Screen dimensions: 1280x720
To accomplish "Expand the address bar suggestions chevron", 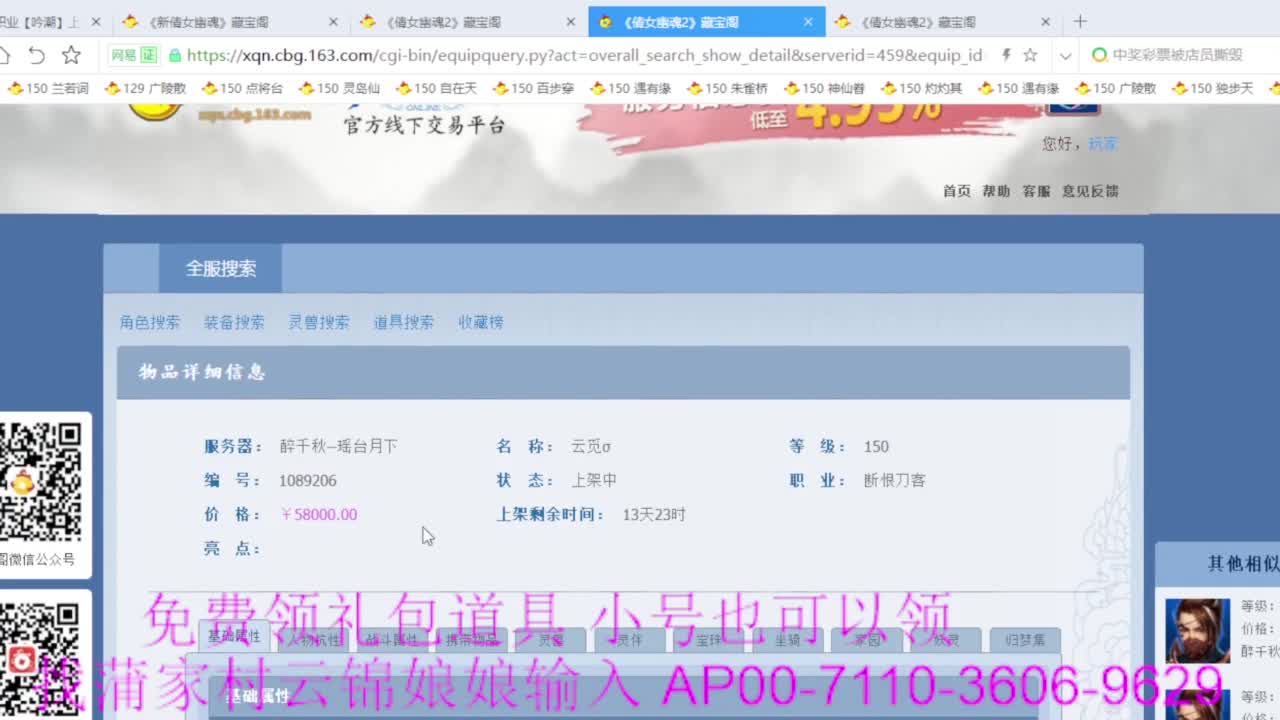I will click(1066, 56).
